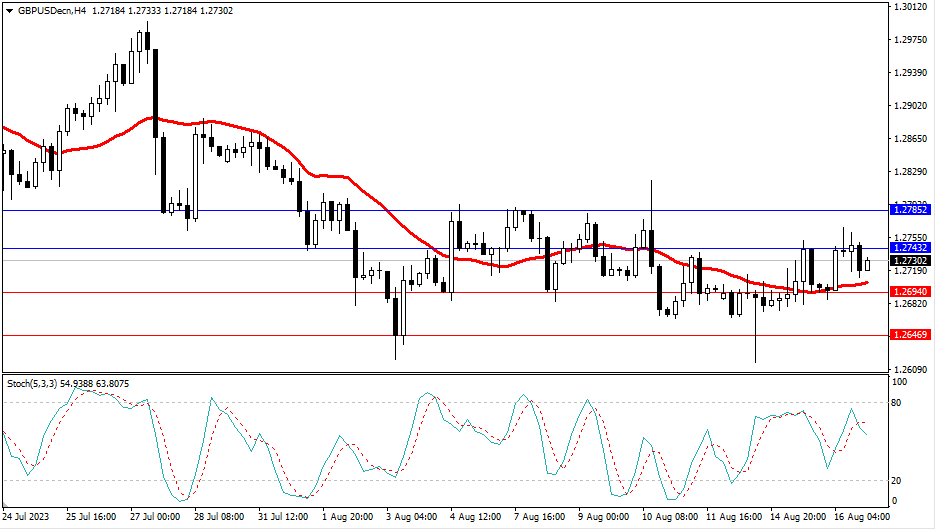Click the current price label 1.27302
The width and height of the screenshot is (935, 529).
coord(910,260)
